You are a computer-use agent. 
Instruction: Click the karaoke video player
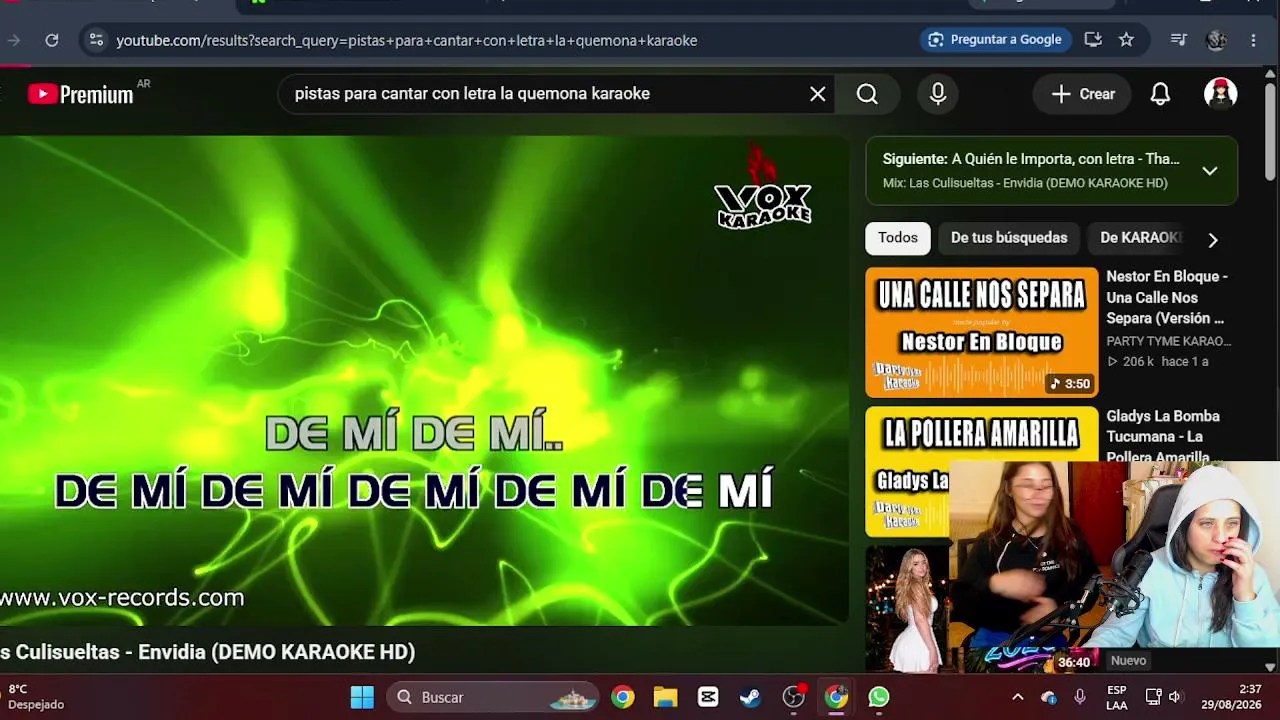point(422,380)
